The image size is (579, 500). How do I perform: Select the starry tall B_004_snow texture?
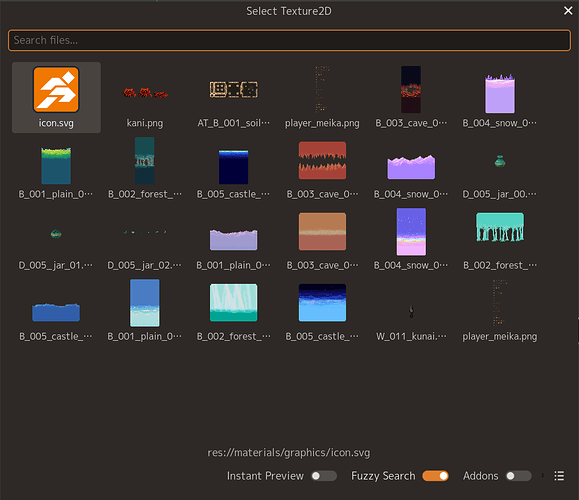pyautogui.click(x=411, y=239)
